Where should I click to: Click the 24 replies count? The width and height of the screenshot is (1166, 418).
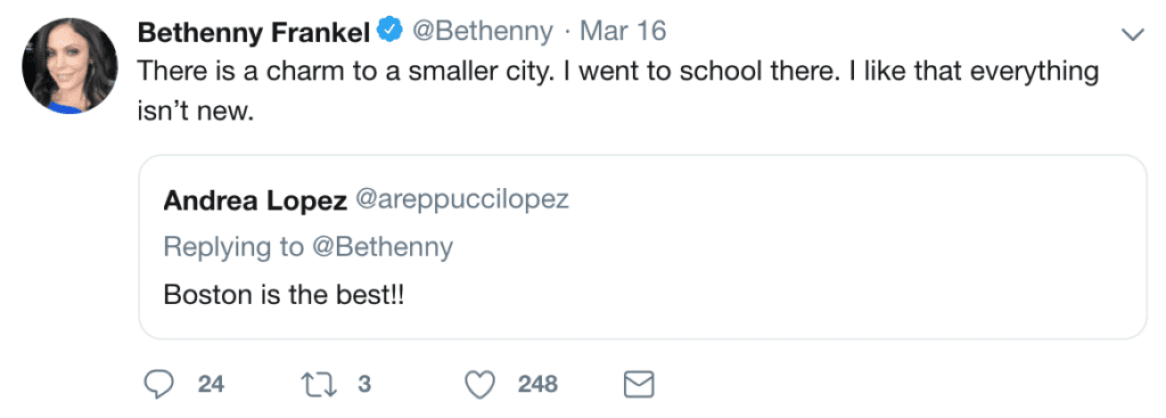pos(210,384)
